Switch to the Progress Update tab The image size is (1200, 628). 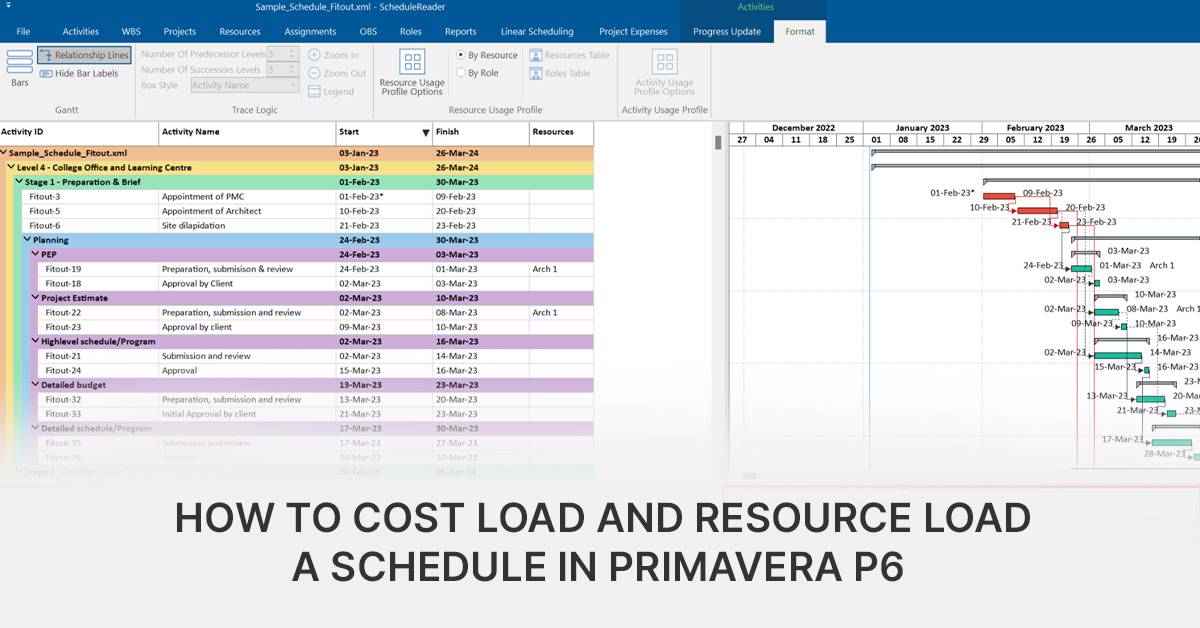click(727, 31)
